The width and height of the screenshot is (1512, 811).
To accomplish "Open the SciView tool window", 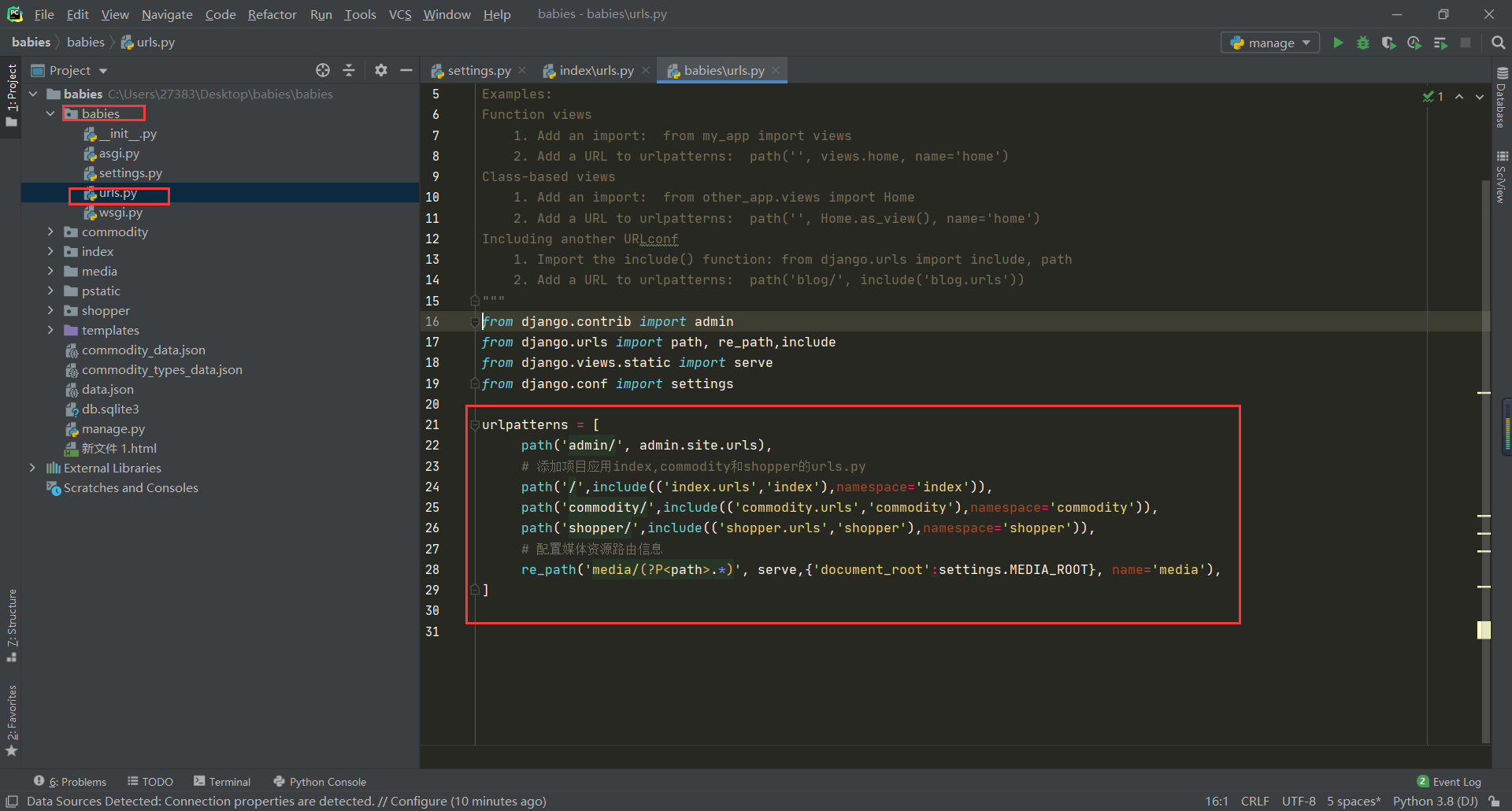I will (x=1501, y=177).
